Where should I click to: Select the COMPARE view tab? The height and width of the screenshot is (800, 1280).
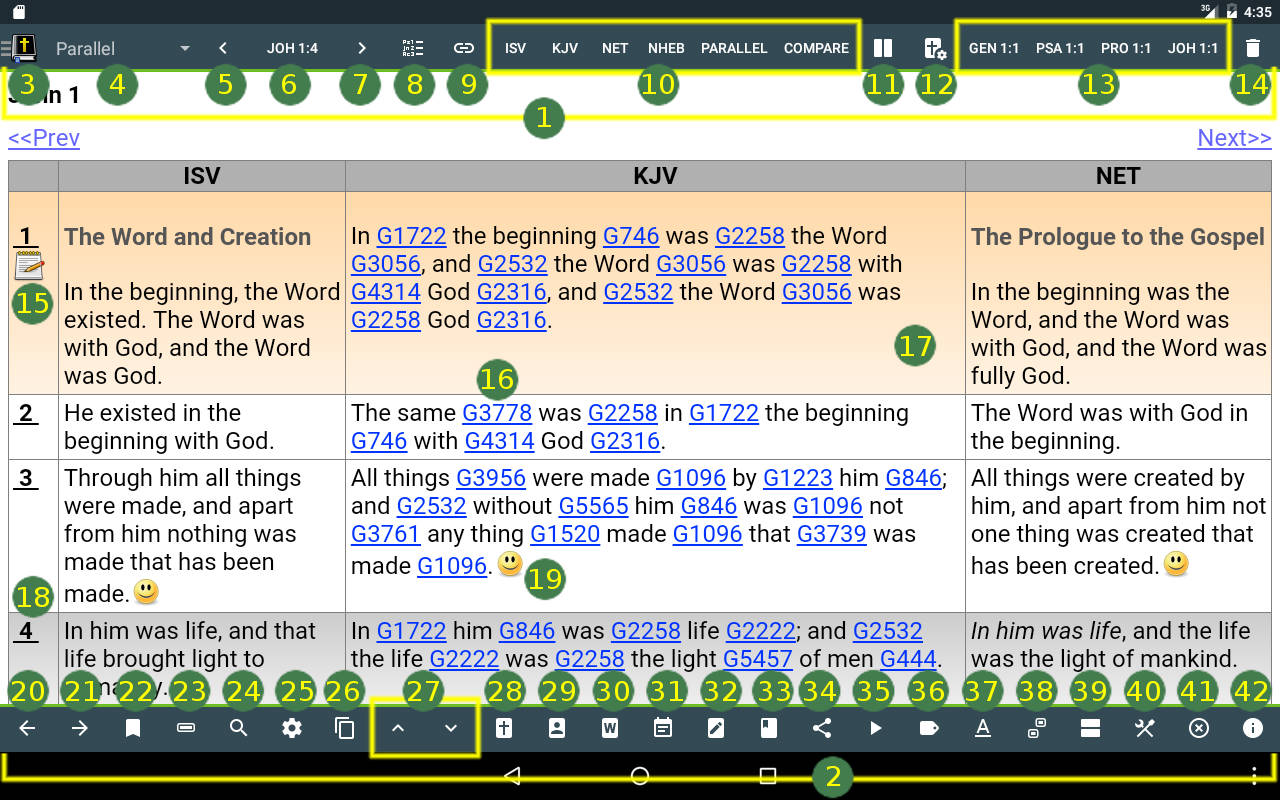point(816,47)
